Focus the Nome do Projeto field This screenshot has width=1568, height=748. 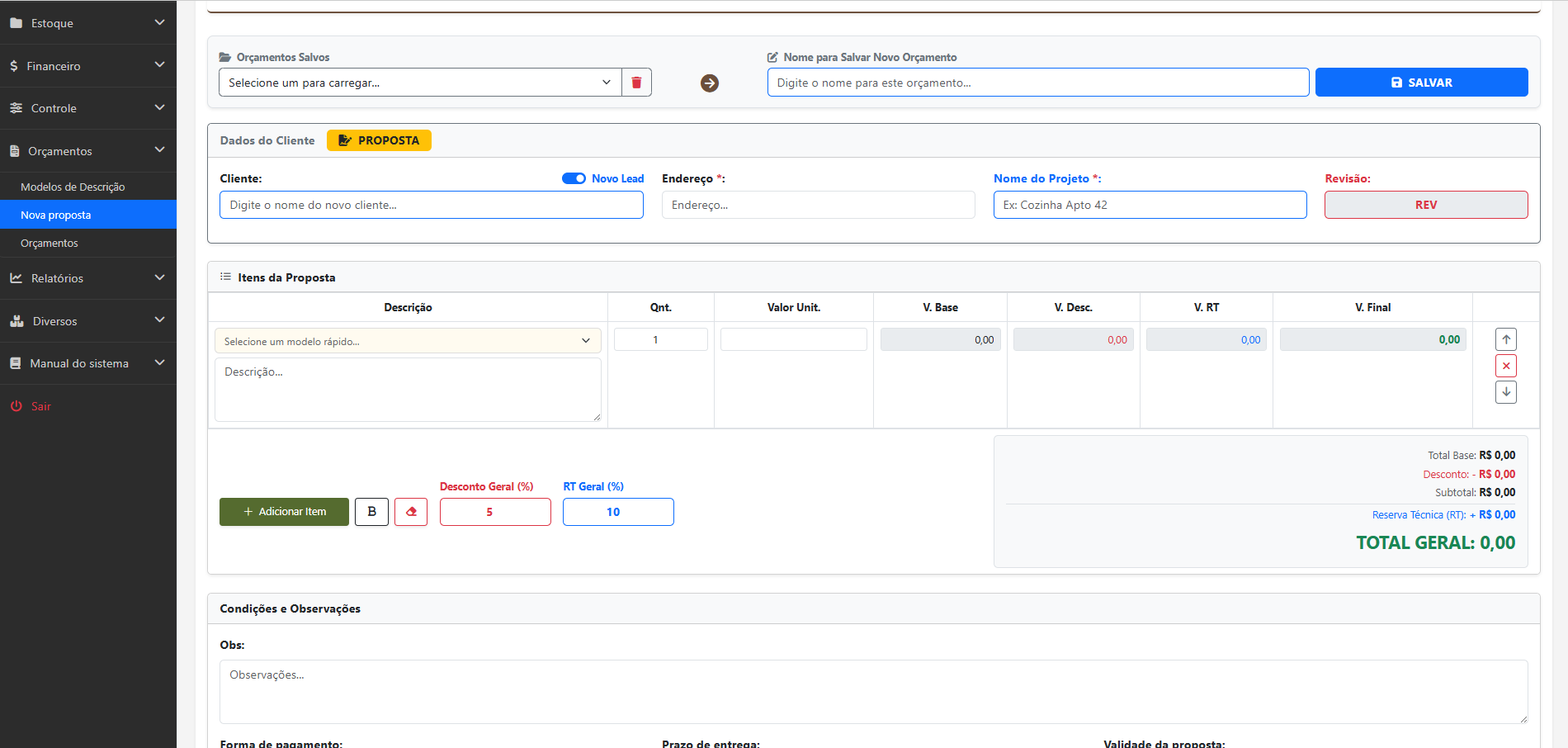click(x=1150, y=205)
